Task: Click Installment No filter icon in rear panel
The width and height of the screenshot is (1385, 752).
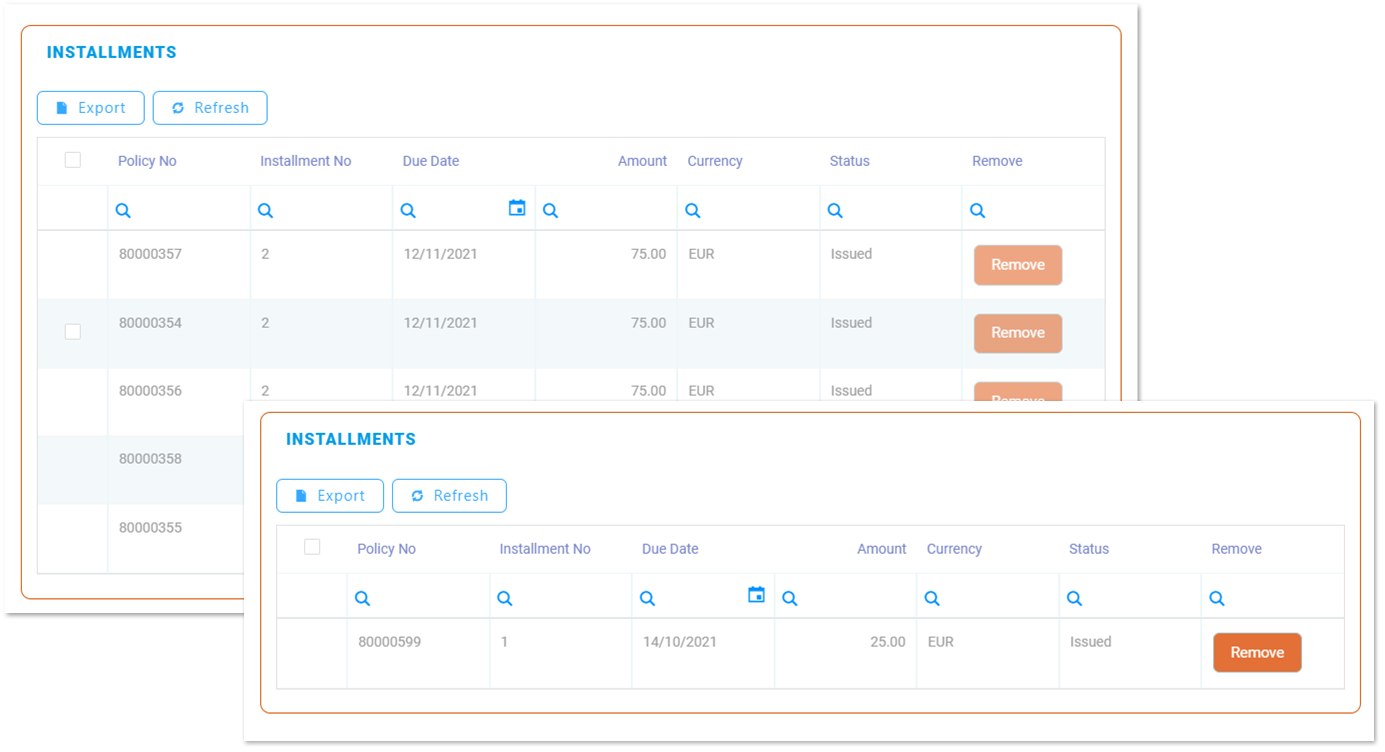Action: pyautogui.click(x=265, y=211)
